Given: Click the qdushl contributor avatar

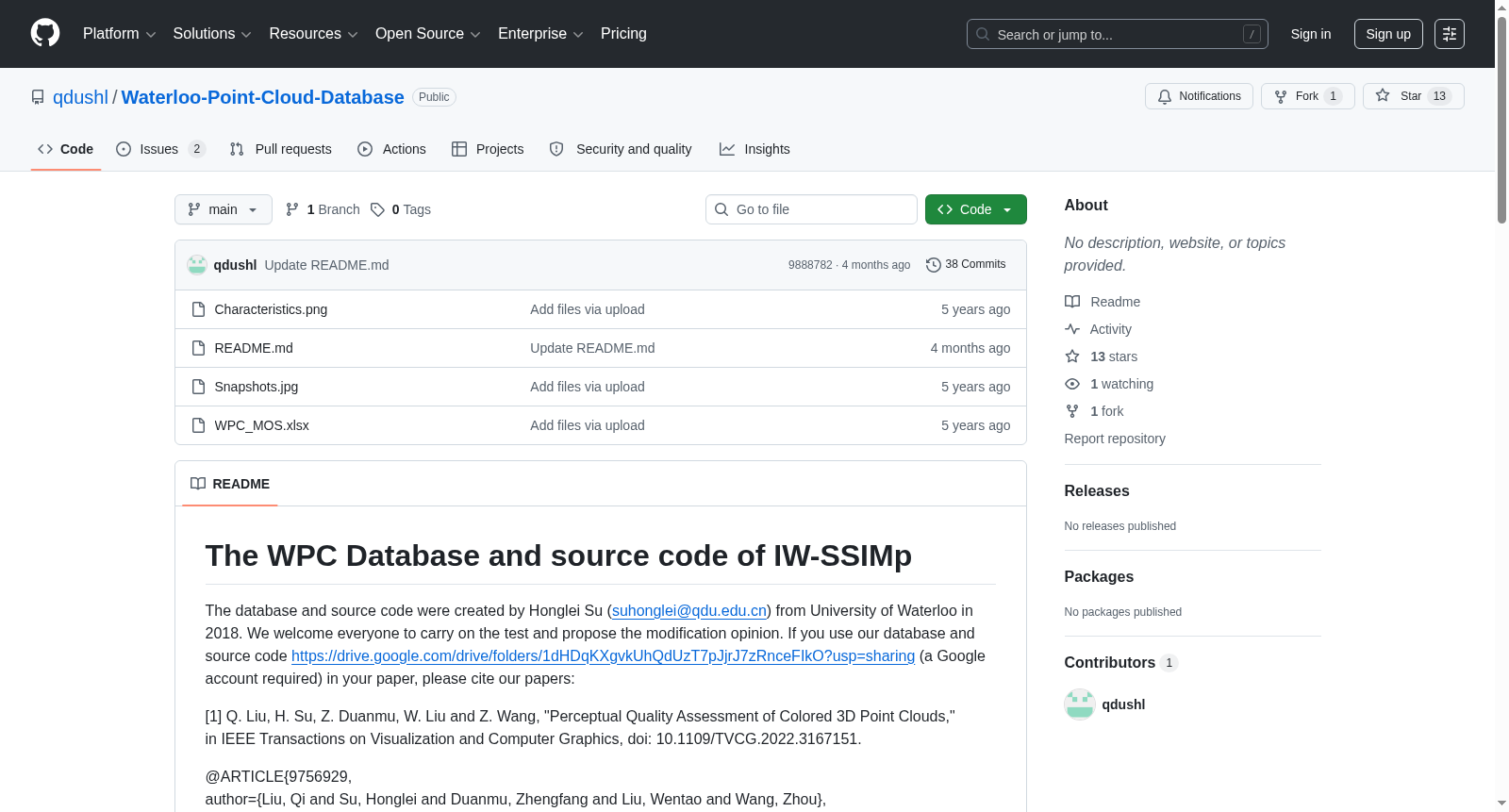Looking at the screenshot, I should click(x=1080, y=704).
